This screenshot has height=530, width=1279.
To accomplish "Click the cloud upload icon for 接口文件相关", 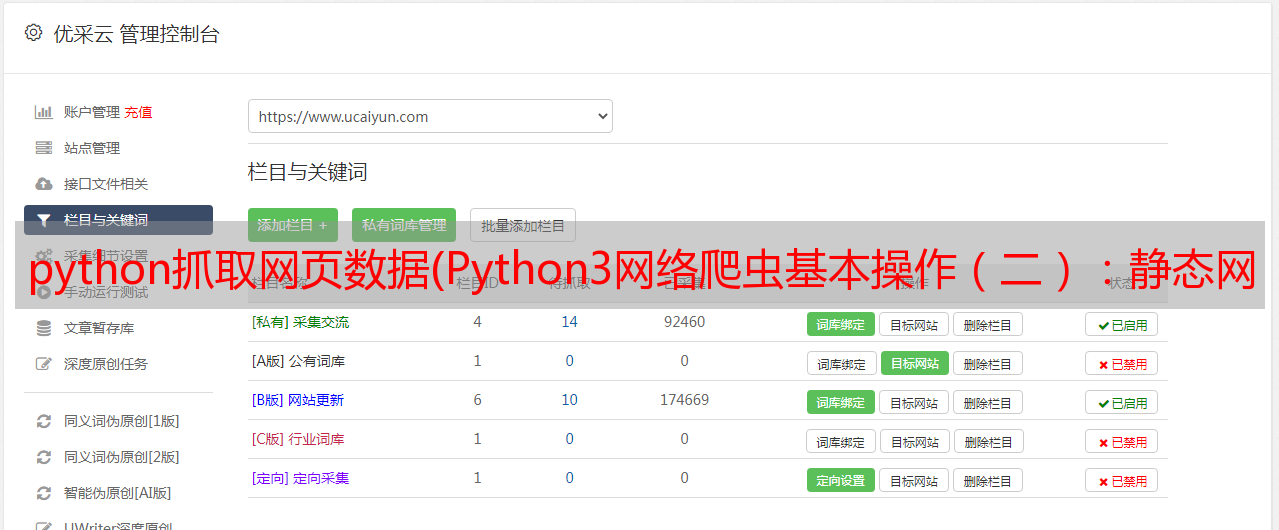I will click(43, 184).
